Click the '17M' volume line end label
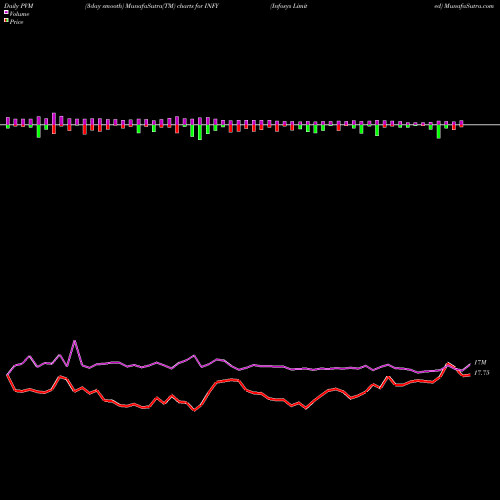 [480, 362]
